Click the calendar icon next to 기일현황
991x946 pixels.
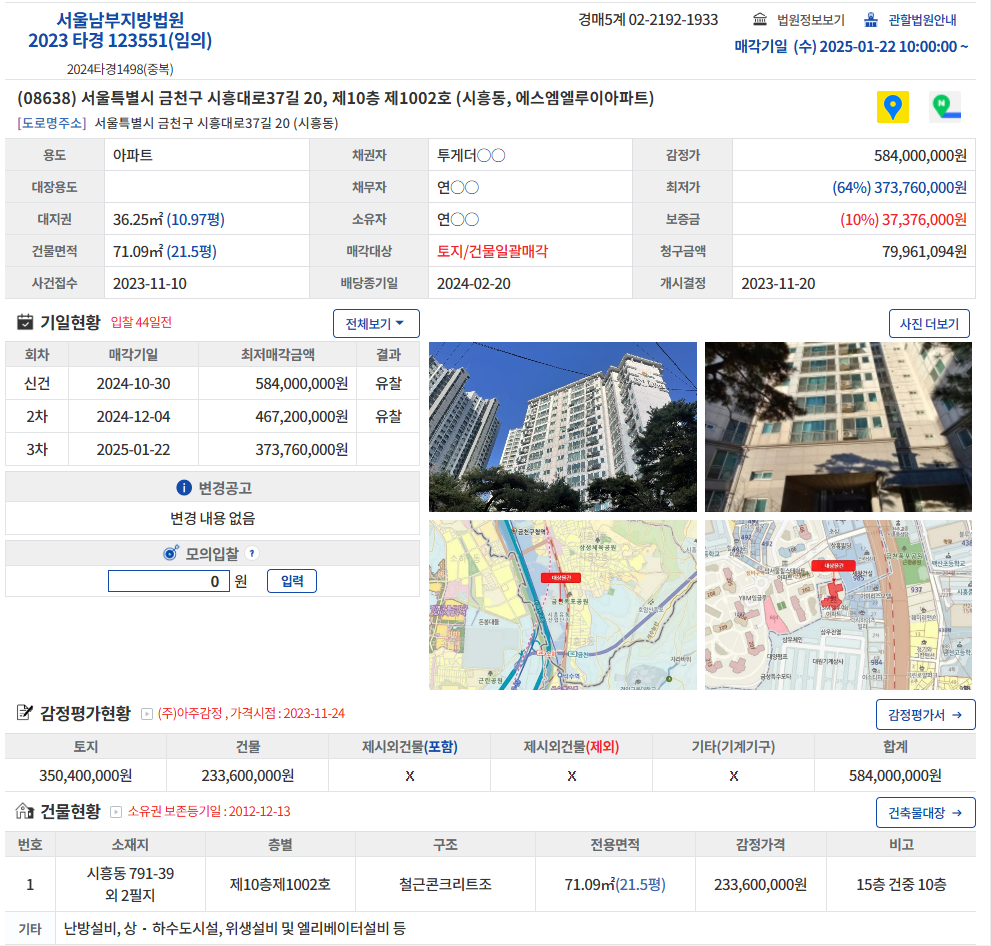(26, 322)
